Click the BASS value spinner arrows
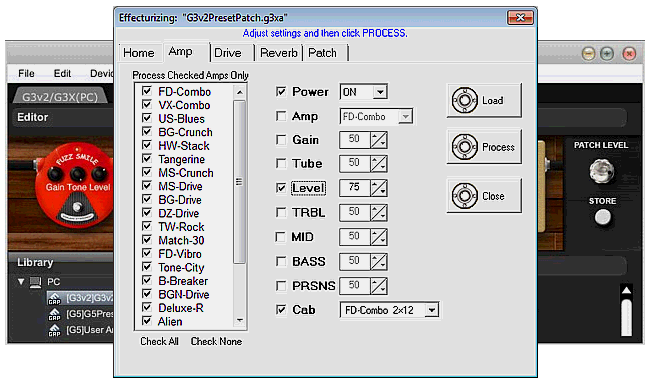 coord(378,261)
